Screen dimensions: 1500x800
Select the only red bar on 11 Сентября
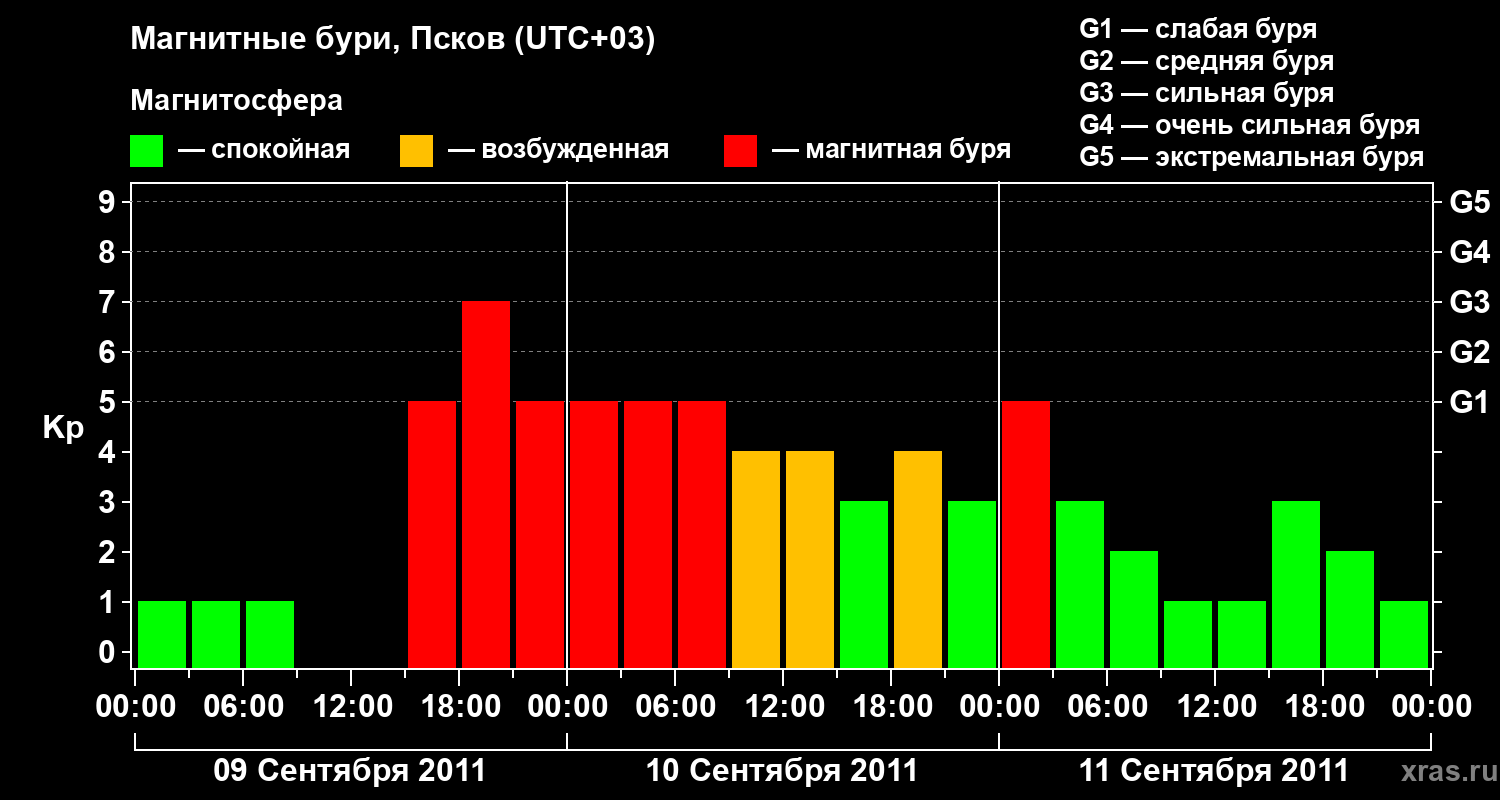(1026, 534)
